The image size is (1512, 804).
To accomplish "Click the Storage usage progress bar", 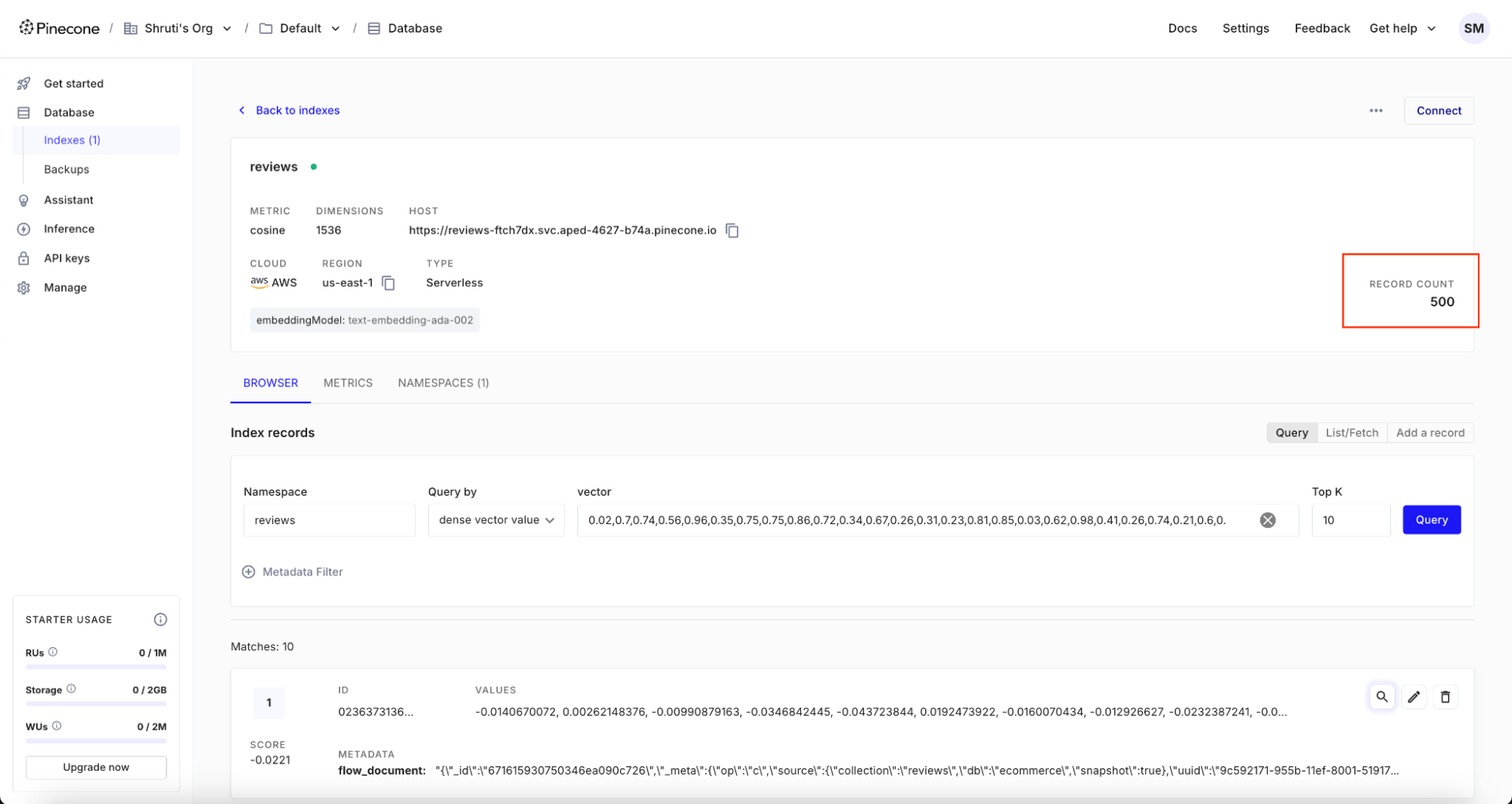I will (x=96, y=704).
